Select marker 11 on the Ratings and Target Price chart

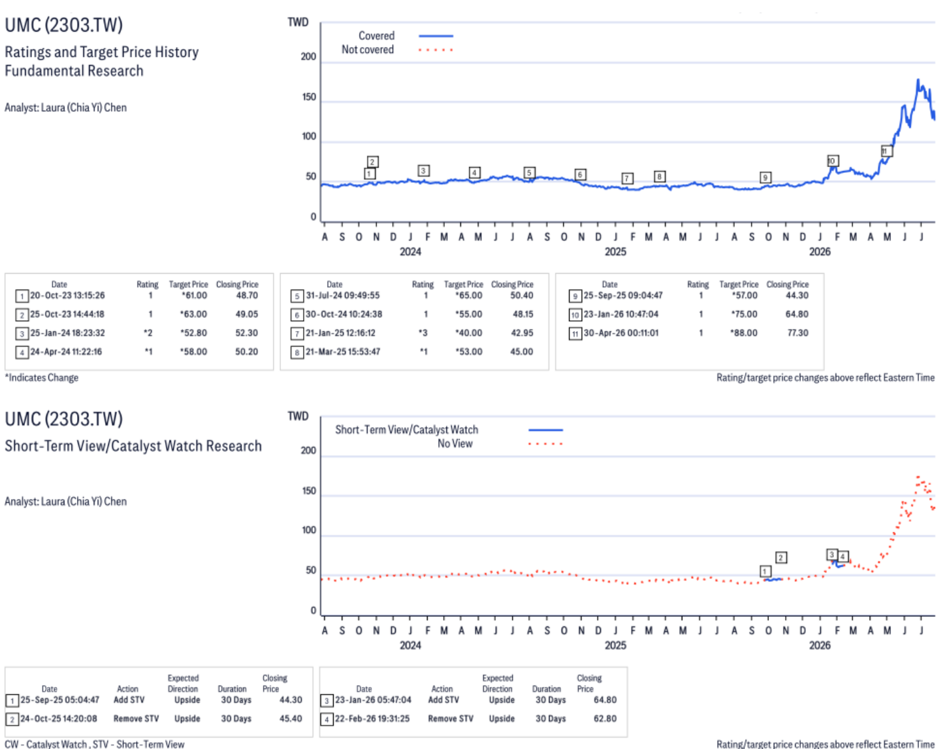[x=887, y=151]
